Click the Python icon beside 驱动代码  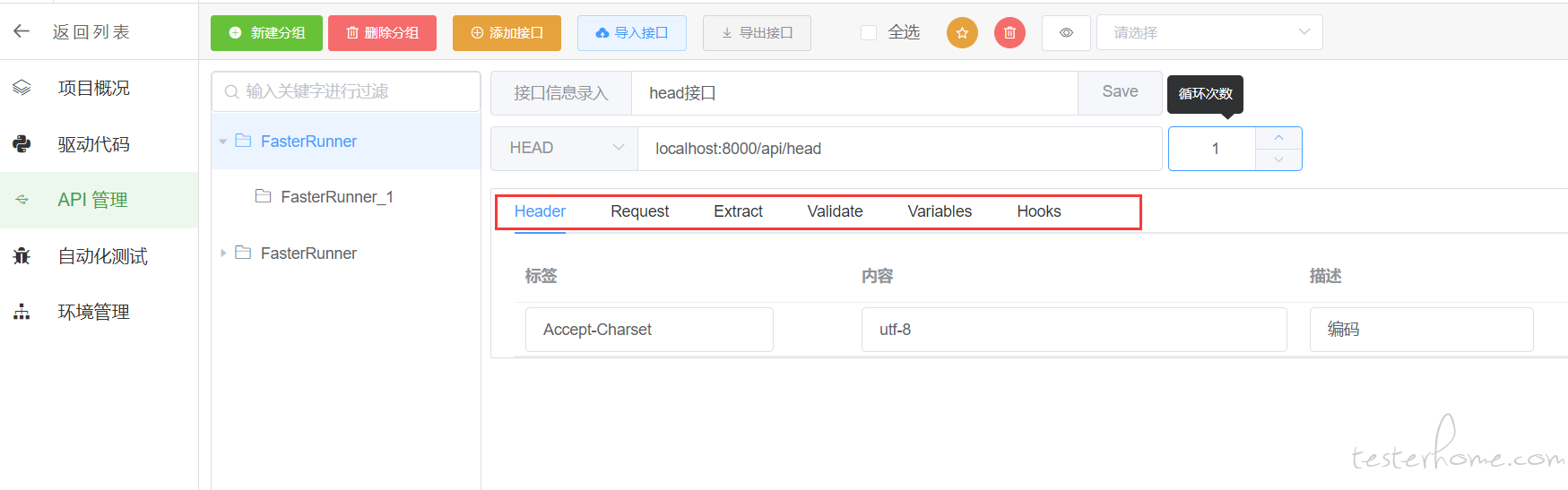pyautogui.click(x=22, y=143)
